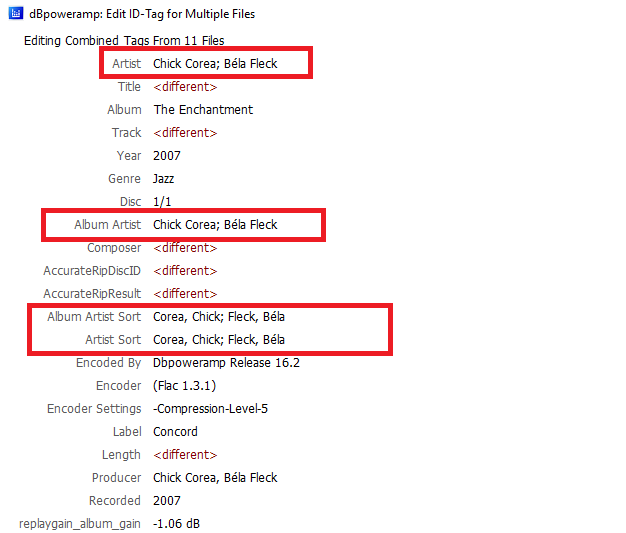This screenshot has width=626, height=533.
Task: Select the Composer field value
Action: pyautogui.click(x=185, y=248)
